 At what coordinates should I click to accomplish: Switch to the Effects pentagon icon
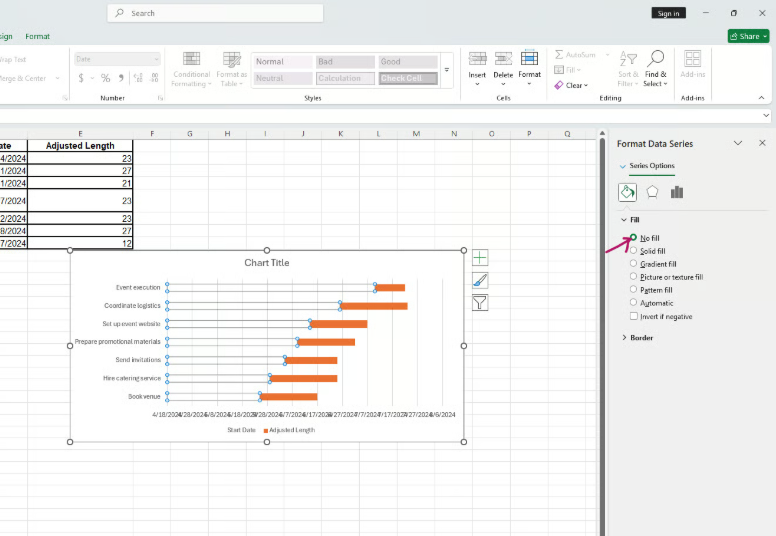(x=652, y=192)
